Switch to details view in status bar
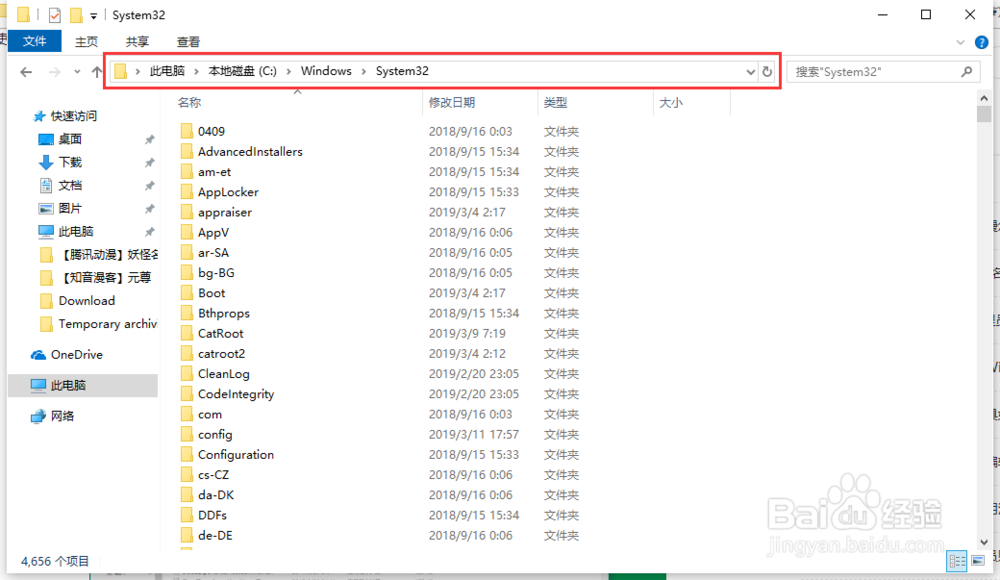The image size is (1000, 580). coord(957,560)
